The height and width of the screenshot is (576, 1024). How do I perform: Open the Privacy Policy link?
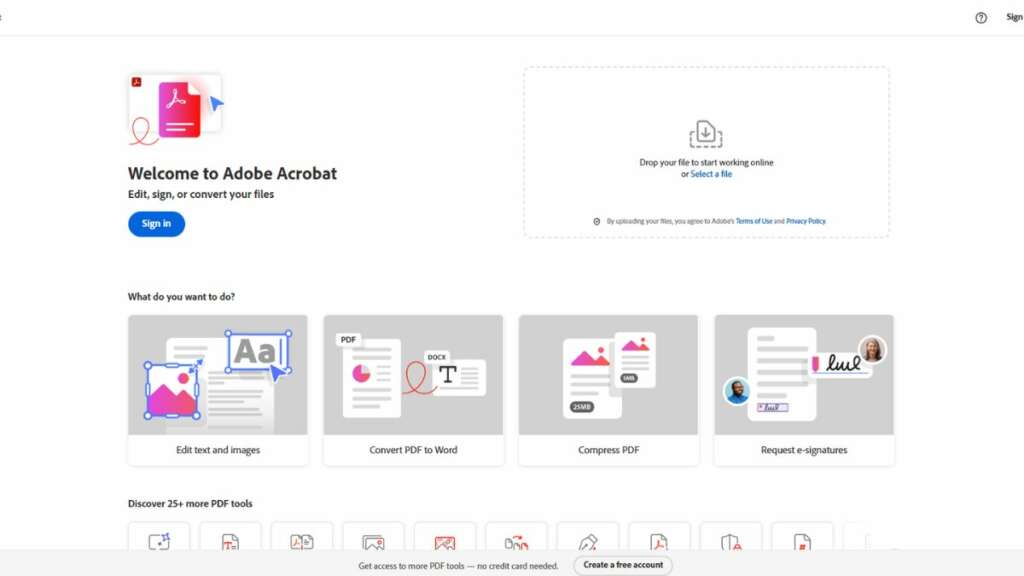(806, 221)
